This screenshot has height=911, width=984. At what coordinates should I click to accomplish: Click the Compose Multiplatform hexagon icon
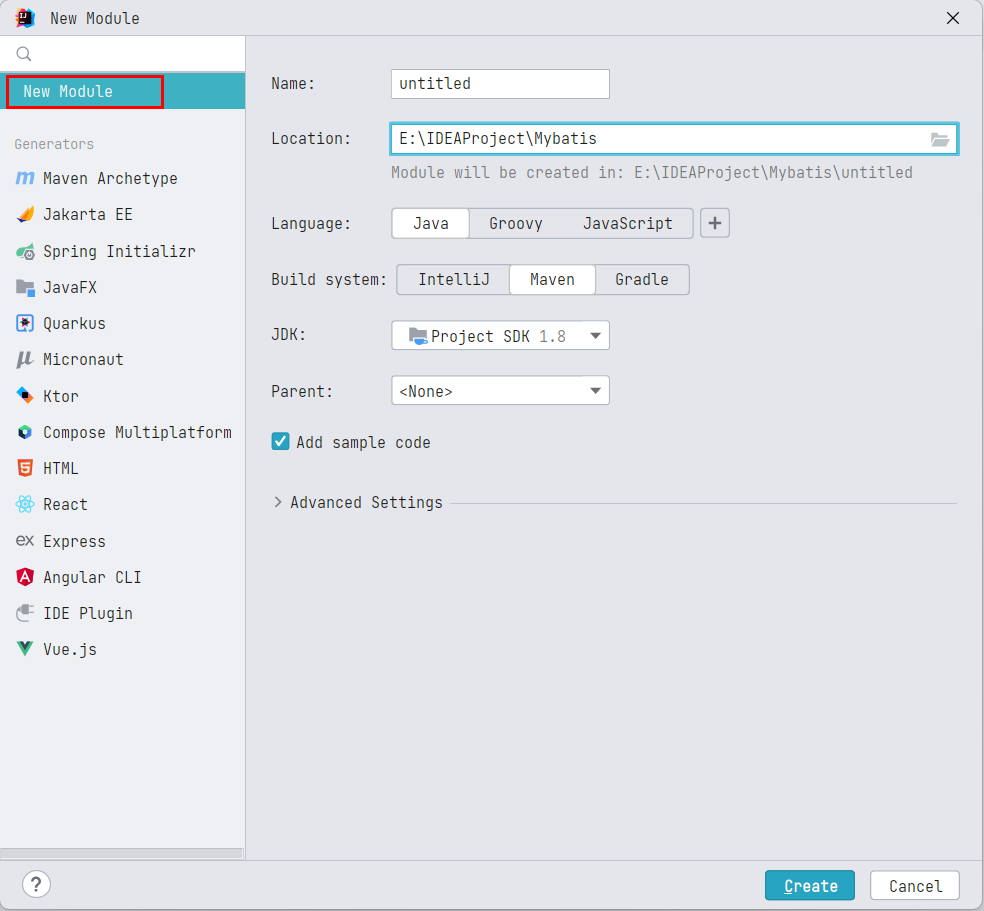click(x=25, y=432)
